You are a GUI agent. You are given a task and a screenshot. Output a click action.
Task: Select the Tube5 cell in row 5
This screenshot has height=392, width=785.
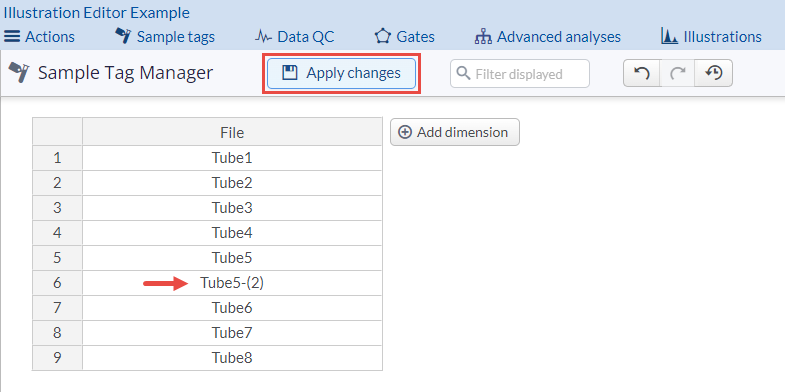click(x=232, y=258)
